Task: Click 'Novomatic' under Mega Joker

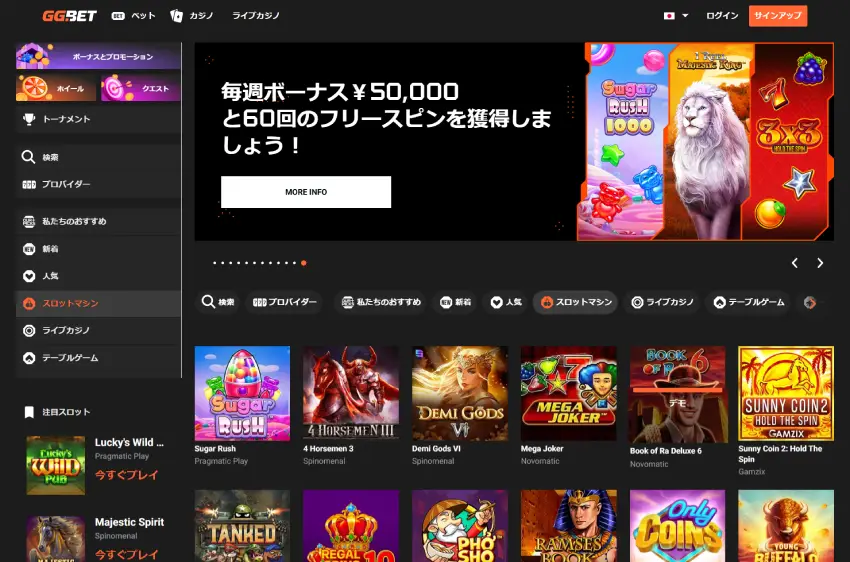Action: tap(540, 461)
